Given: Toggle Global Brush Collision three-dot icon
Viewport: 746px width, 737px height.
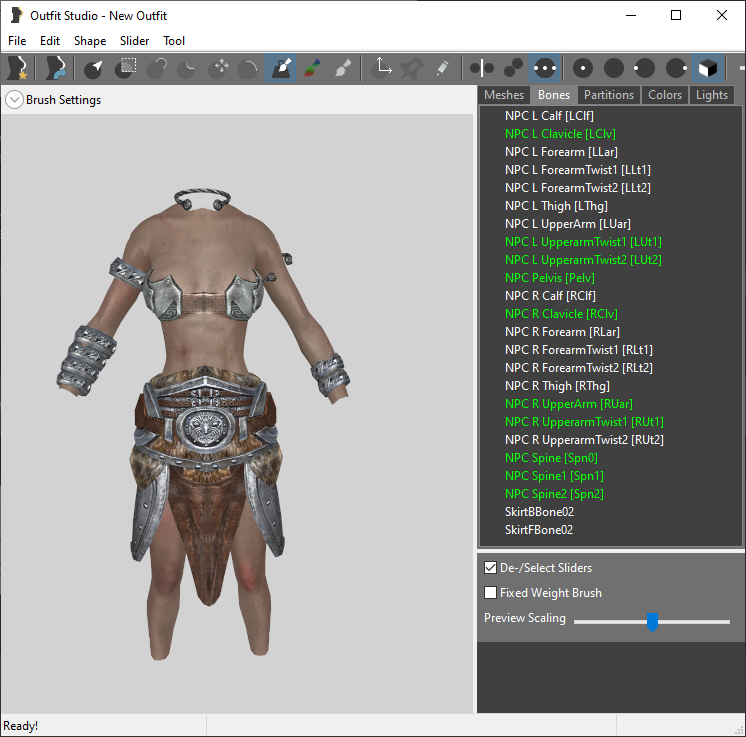Looking at the screenshot, I should 545,68.
